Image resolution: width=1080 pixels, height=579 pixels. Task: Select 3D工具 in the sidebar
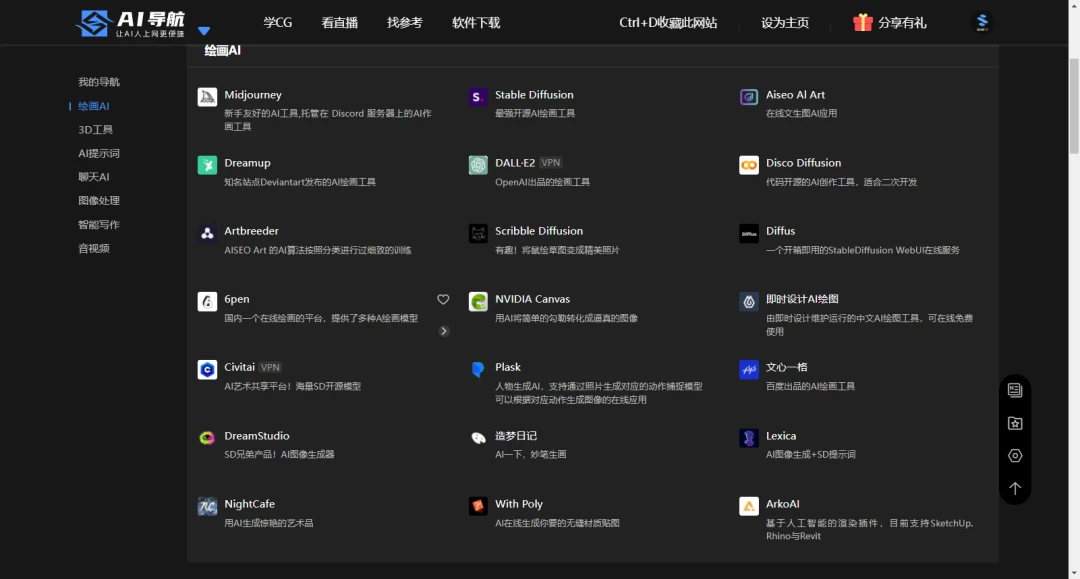[x=95, y=129]
